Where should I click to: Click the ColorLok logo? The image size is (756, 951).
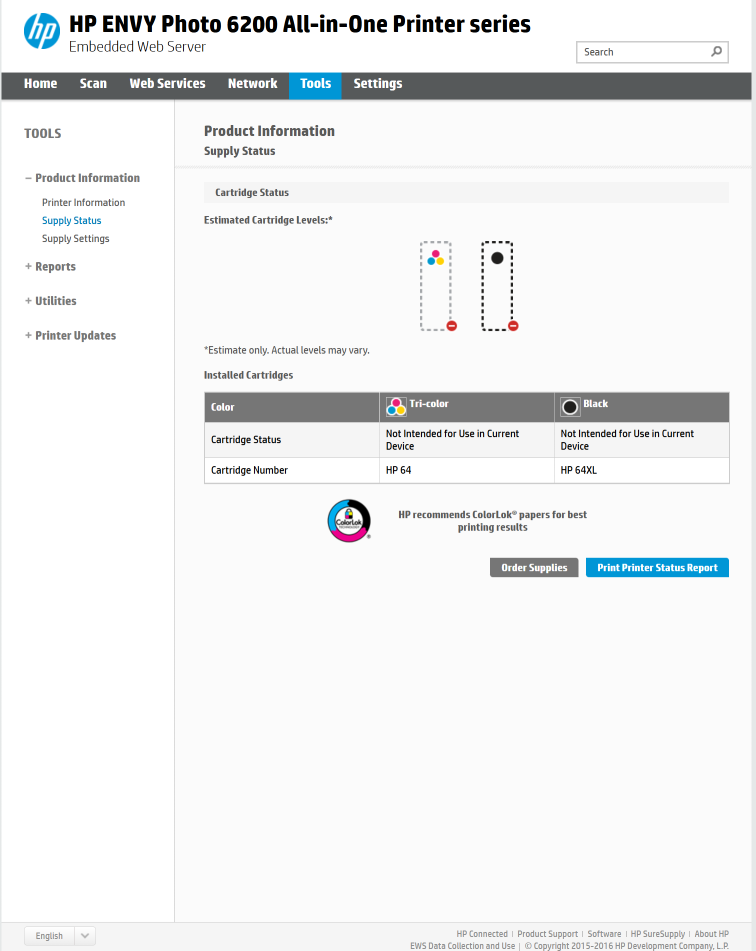point(349,520)
